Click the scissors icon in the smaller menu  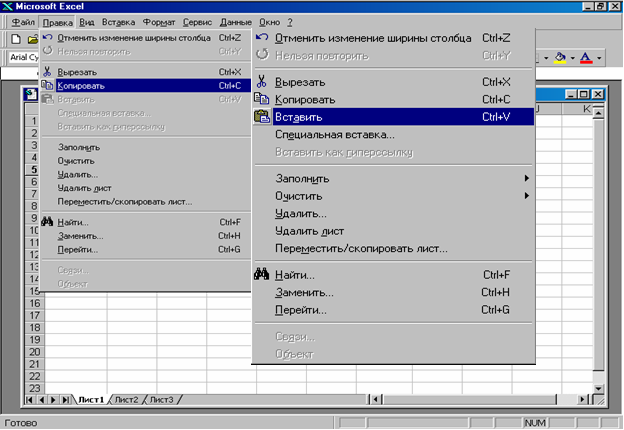(x=47, y=72)
